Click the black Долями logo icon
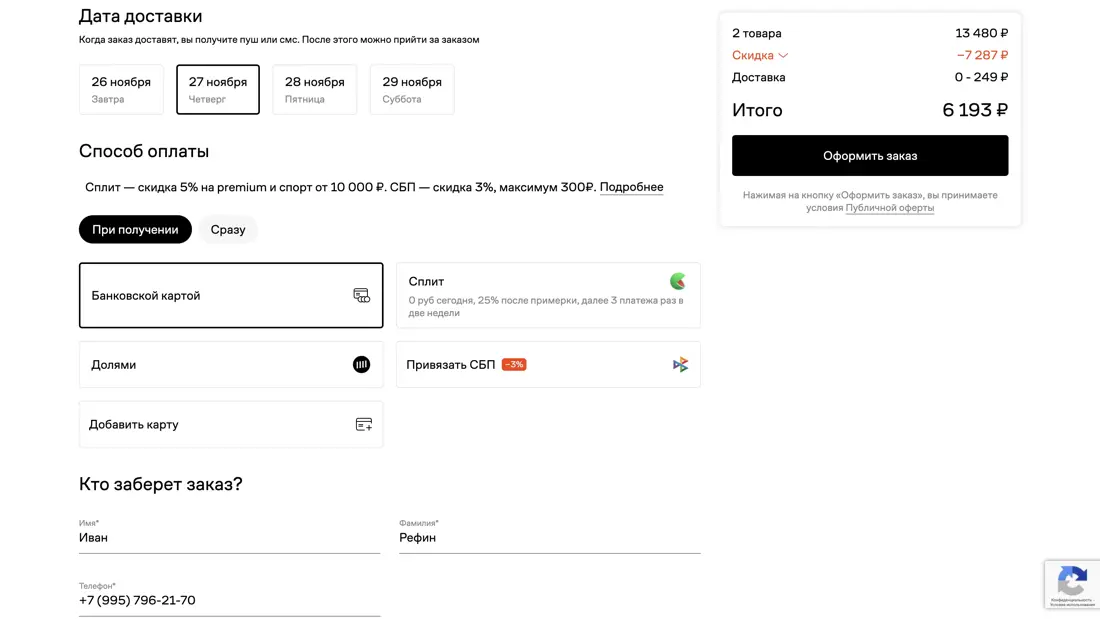The height and width of the screenshot is (619, 1100). (361, 365)
